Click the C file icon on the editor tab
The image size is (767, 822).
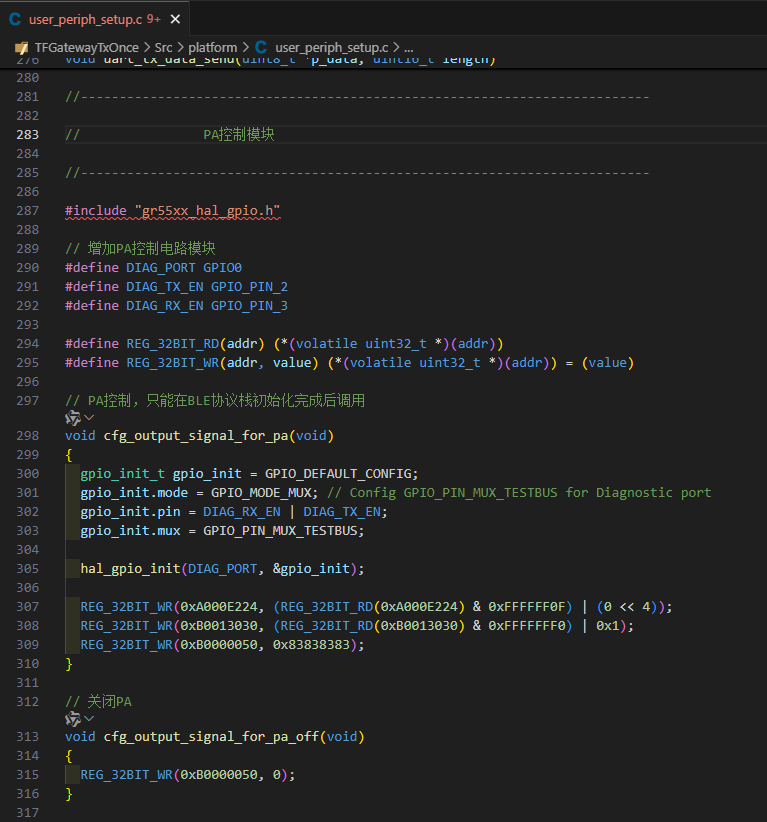[15, 19]
